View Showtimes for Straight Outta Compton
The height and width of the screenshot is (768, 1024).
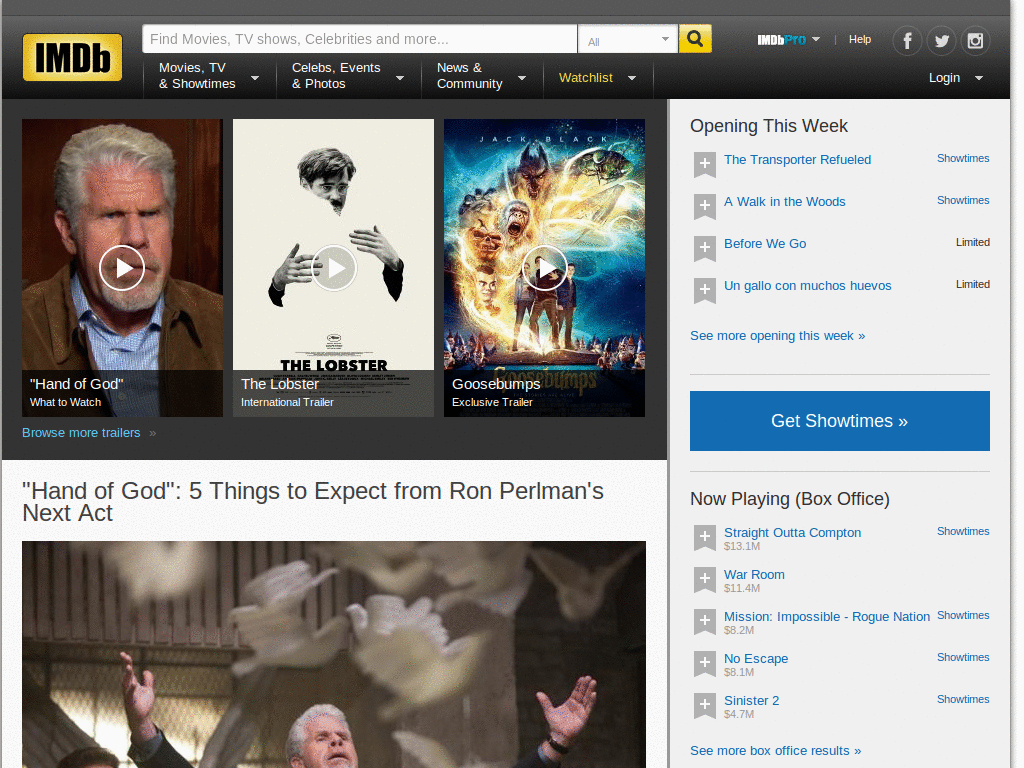coord(963,531)
